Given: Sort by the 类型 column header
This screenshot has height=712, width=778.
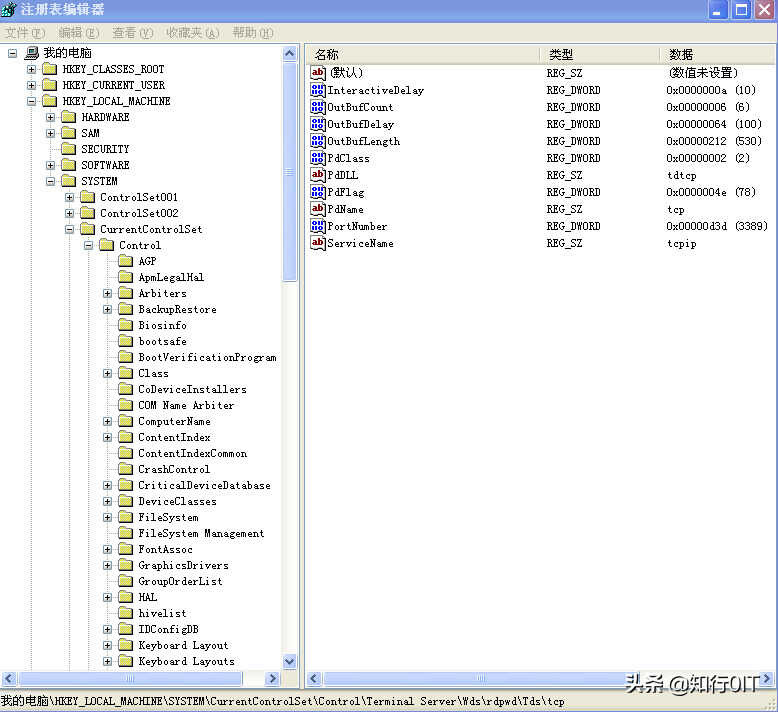Looking at the screenshot, I should [600, 54].
